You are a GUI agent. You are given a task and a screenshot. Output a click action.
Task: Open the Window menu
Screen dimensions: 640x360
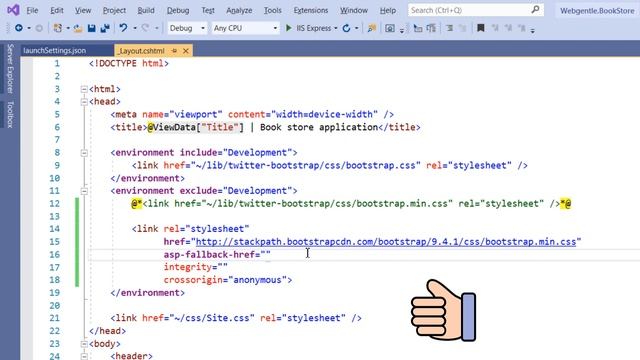354,10
